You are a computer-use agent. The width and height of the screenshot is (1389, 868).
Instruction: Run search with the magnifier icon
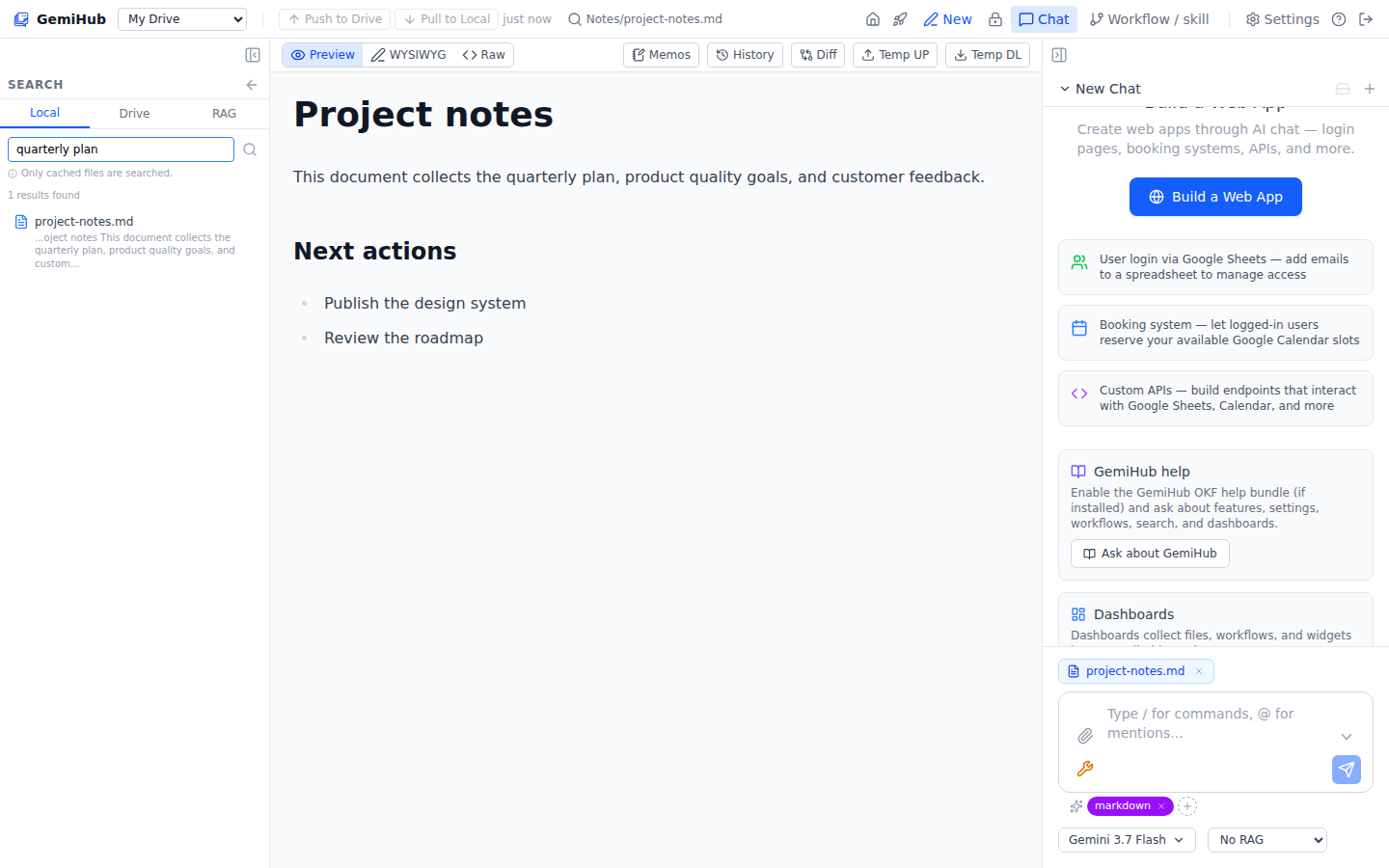click(250, 149)
